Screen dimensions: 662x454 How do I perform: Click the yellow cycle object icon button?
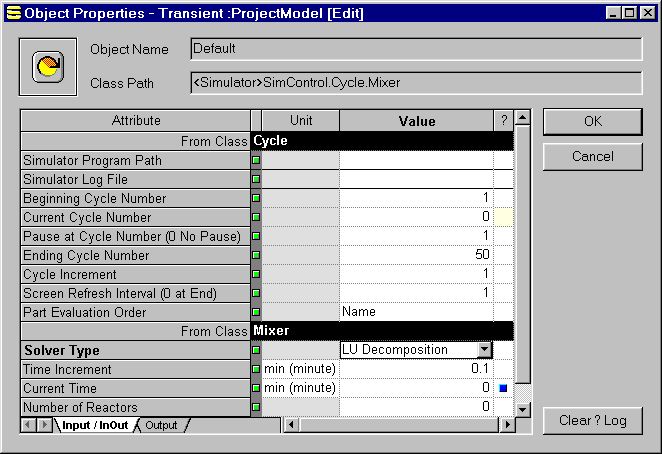click(46, 67)
